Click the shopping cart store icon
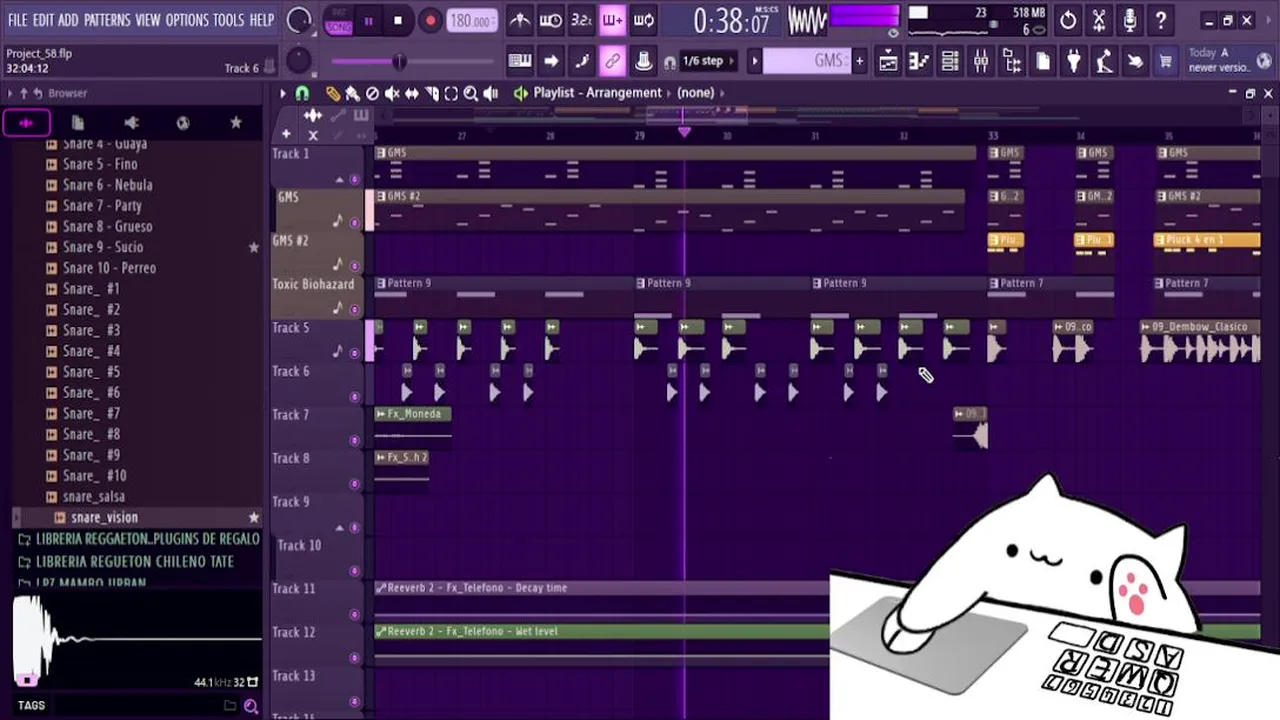The width and height of the screenshot is (1280, 720). [1166, 62]
